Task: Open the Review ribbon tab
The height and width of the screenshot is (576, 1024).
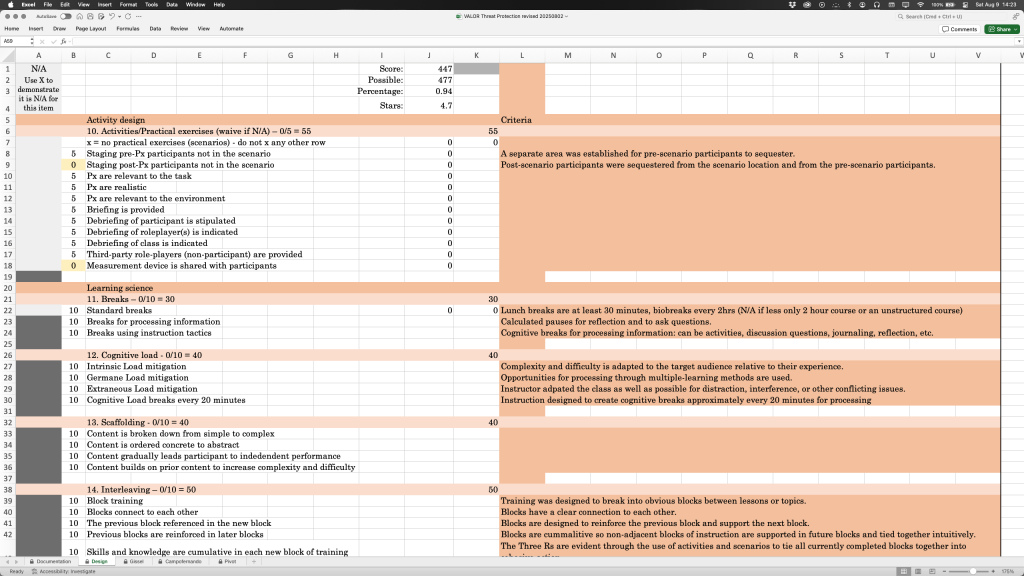Action: 179,29
